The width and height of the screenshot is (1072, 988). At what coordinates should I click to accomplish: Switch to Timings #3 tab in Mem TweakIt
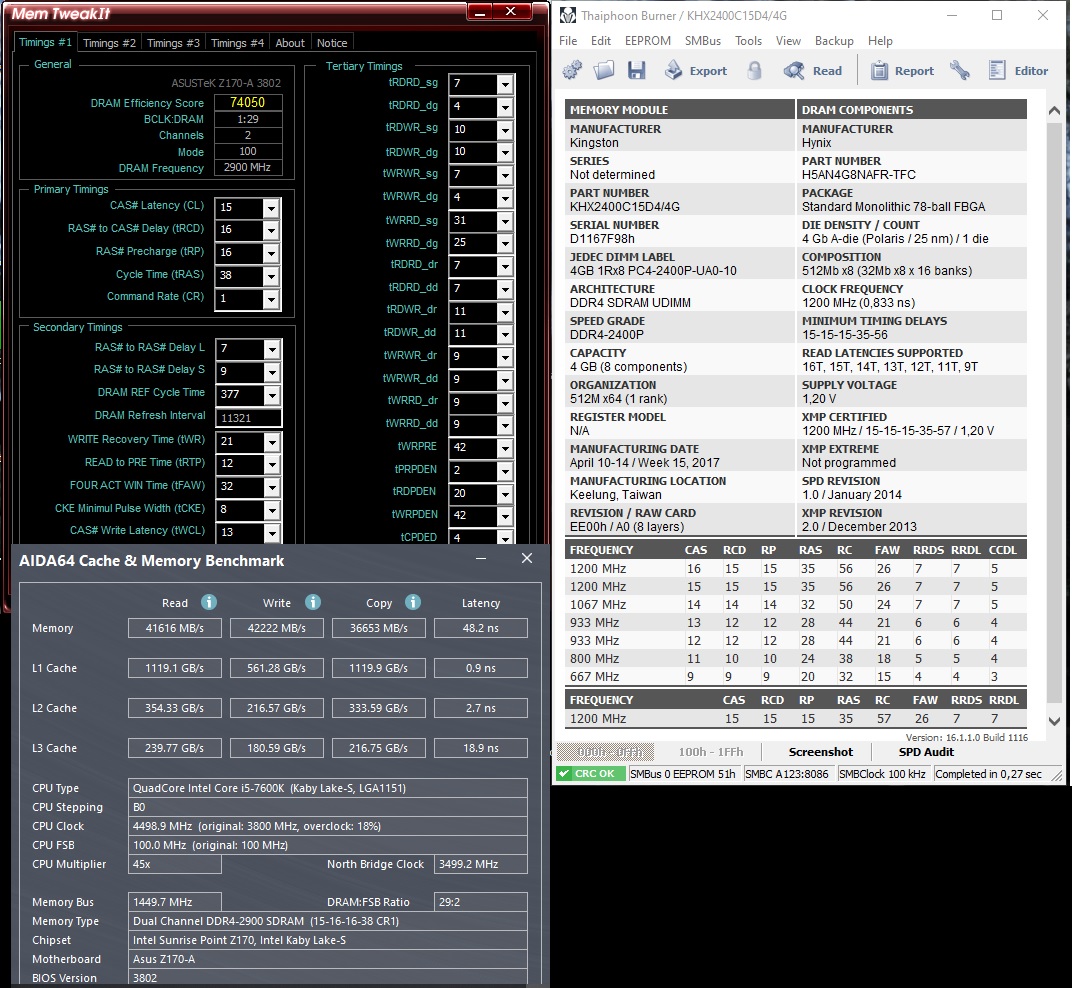(174, 43)
